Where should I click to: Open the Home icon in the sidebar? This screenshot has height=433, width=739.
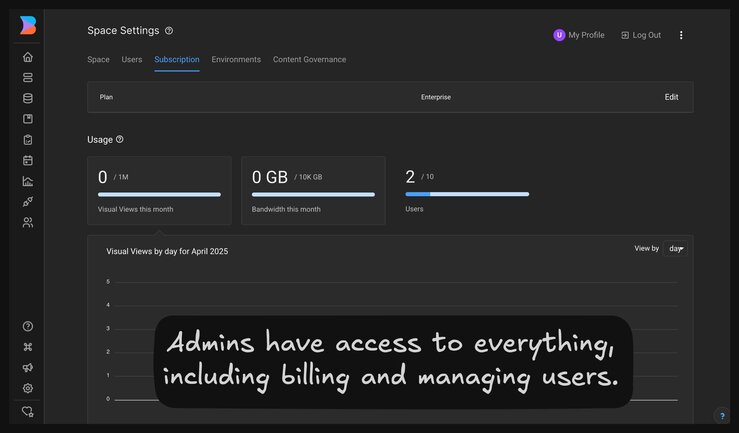click(28, 57)
